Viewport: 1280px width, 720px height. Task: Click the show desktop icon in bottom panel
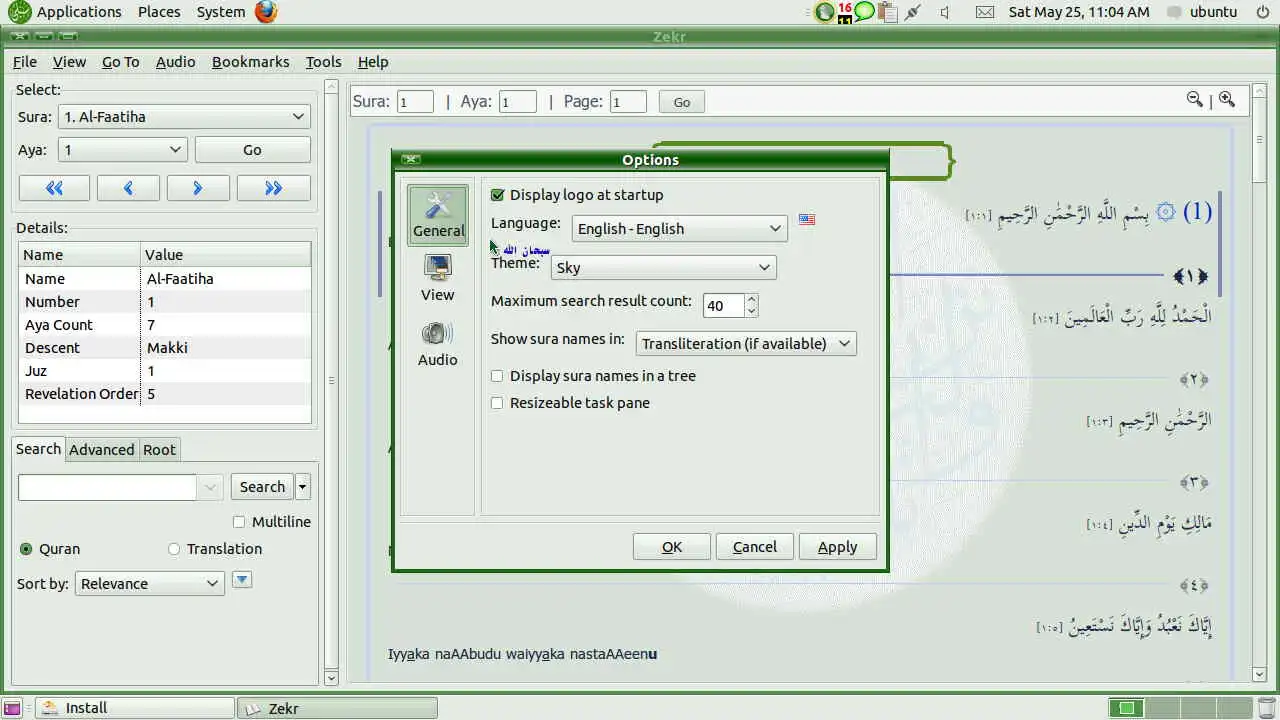pyautogui.click(x=12, y=708)
